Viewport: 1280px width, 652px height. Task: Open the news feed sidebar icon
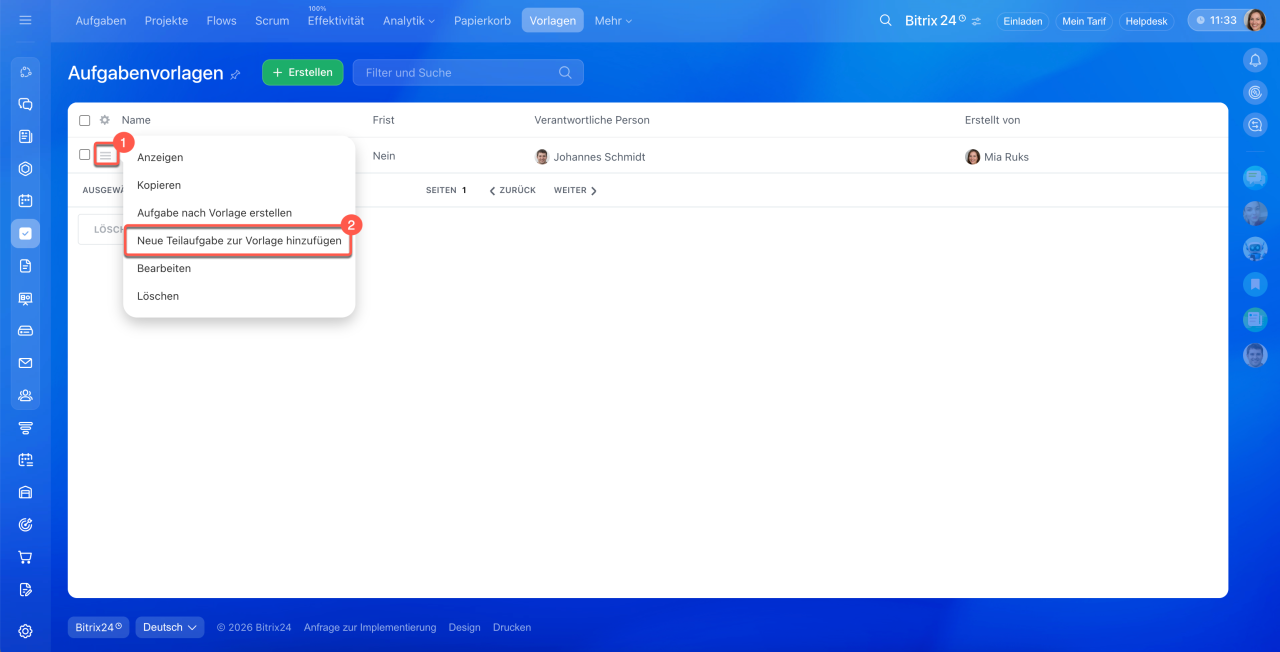tap(25, 136)
